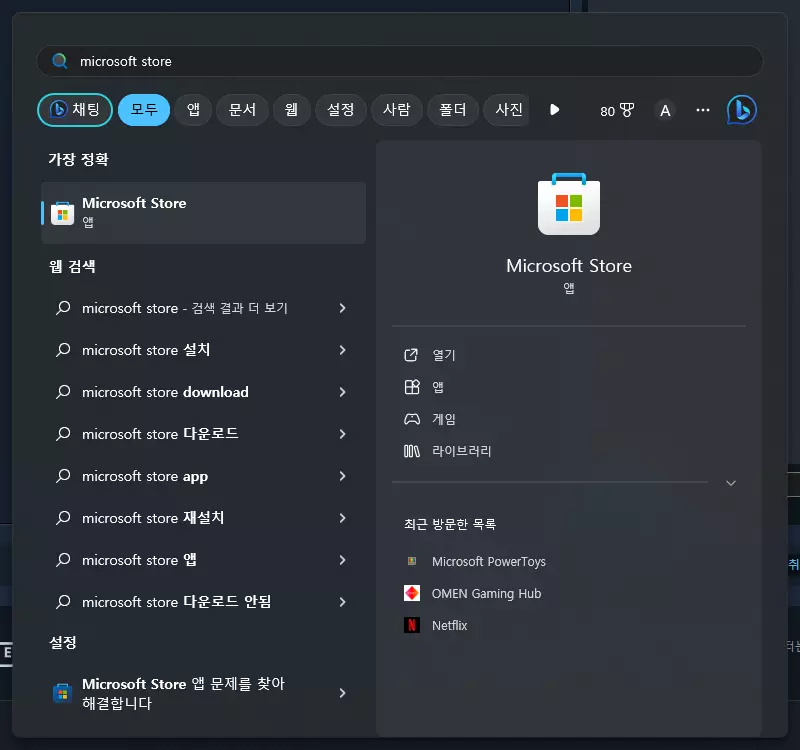Viewport: 800px width, 750px height.
Task: Click search icon beside 'microsoft store app'
Action: click(63, 476)
